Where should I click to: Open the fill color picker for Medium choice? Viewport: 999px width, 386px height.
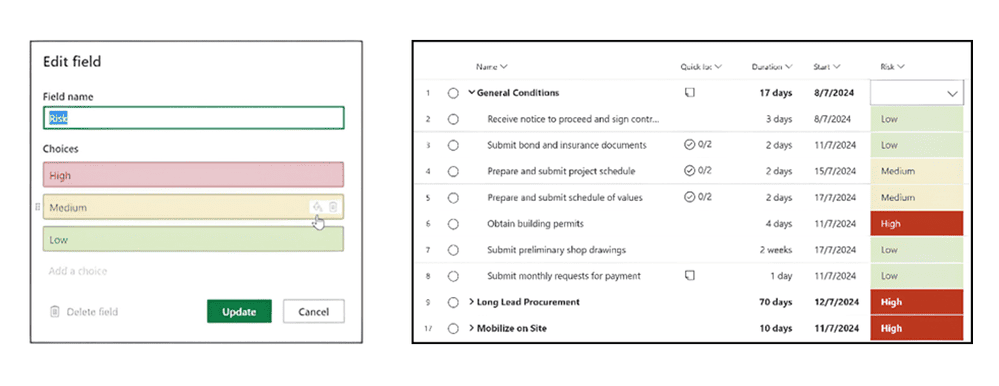(x=318, y=207)
